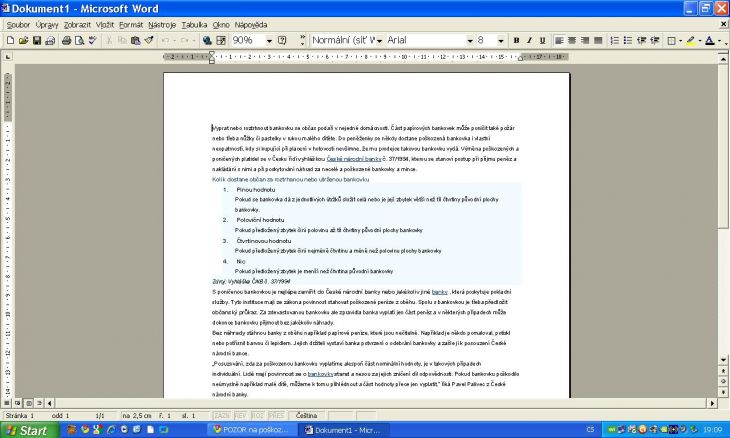730x438 pixels.
Task: Switch to the 'POZOR na poškoz...' taskbar window
Action: 250,430
